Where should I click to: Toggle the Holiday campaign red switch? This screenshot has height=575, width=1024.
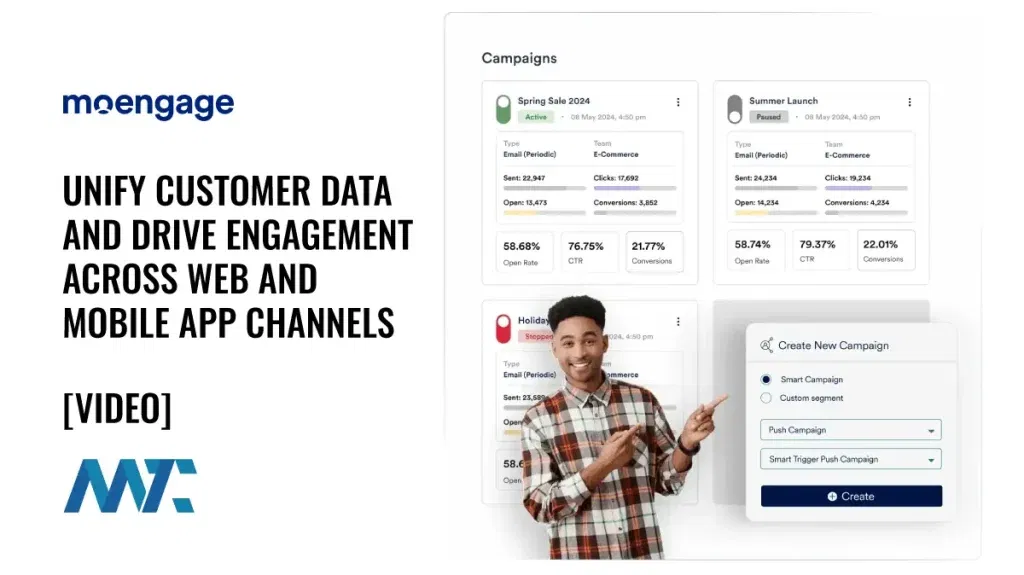(x=503, y=329)
